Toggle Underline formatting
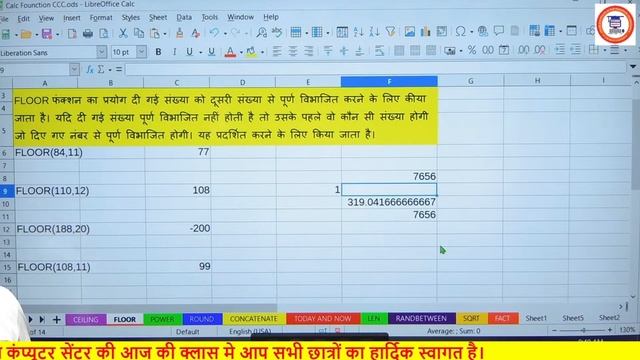This screenshot has width=640, height=360. (x=189, y=52)
